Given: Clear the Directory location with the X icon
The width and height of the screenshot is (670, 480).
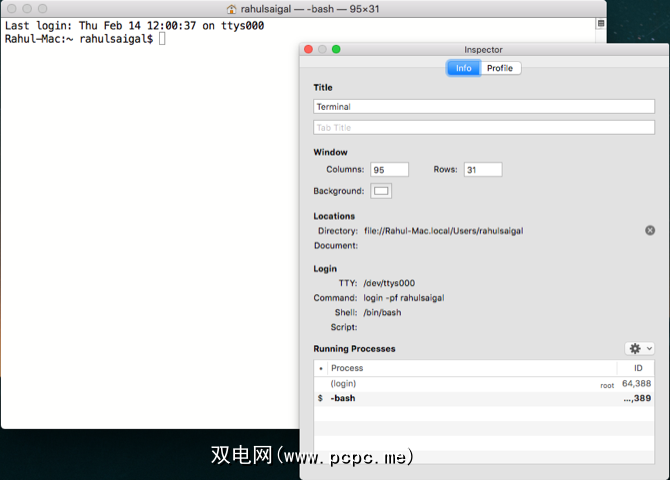Looking at the screenshot, I should (x=650, y=231).
